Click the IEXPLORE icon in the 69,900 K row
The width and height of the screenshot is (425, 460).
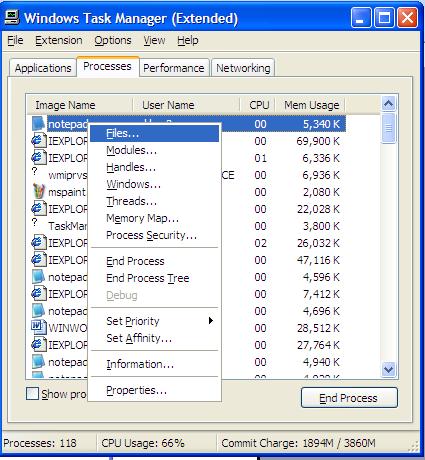pos(38,141)
